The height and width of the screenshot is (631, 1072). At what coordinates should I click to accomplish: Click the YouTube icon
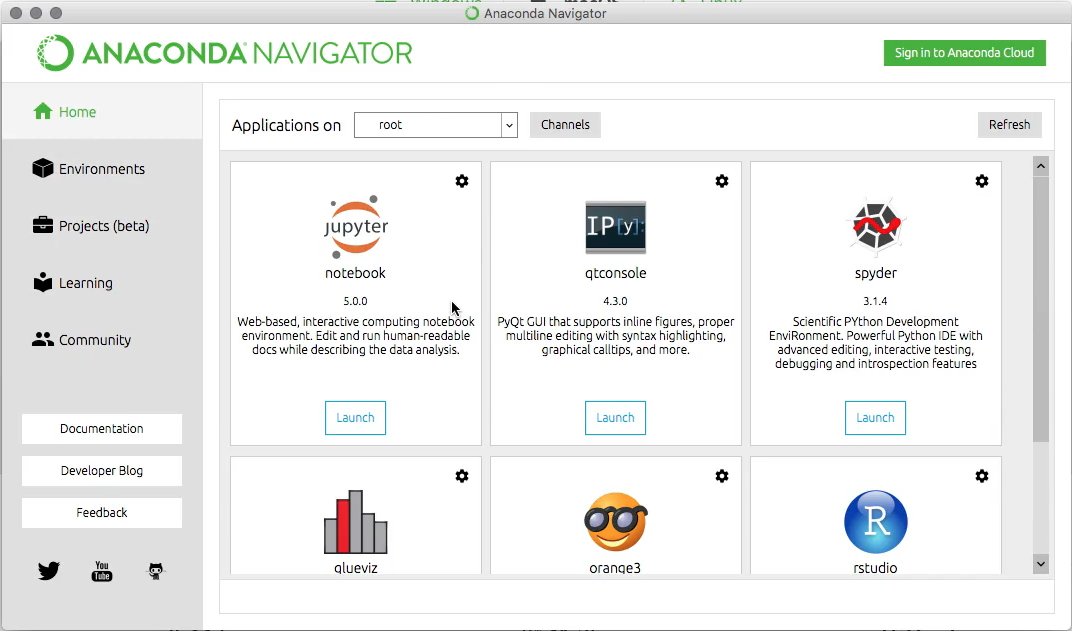tap(101, 571)
